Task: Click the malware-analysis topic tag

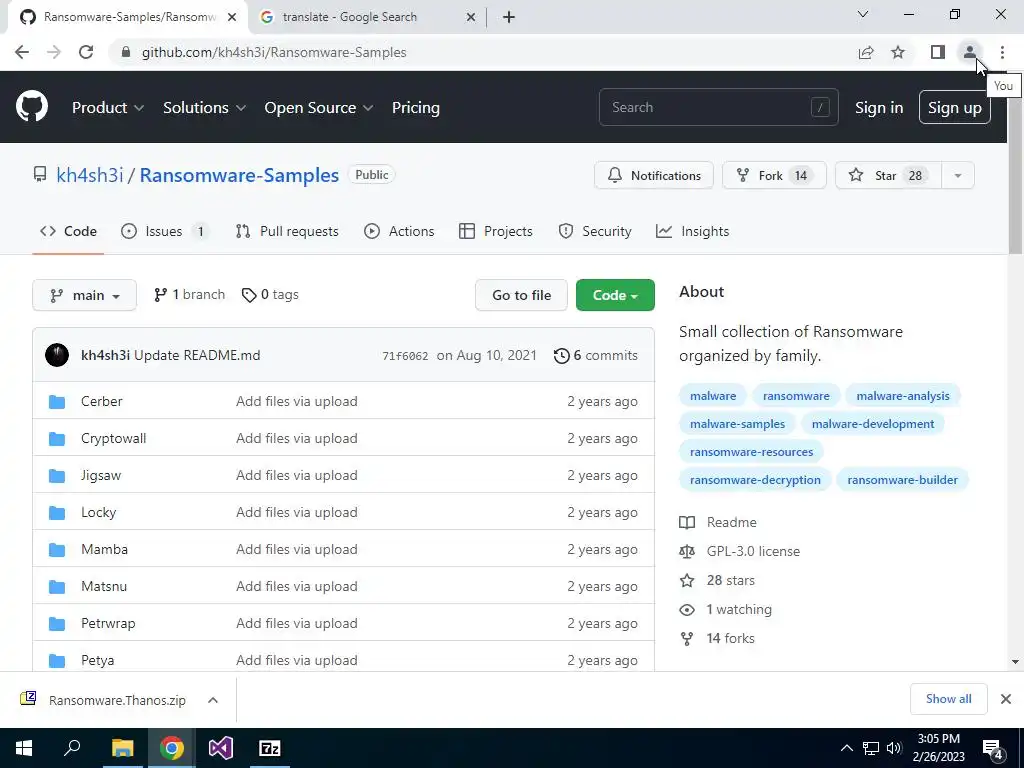Action: coord(903,396)
